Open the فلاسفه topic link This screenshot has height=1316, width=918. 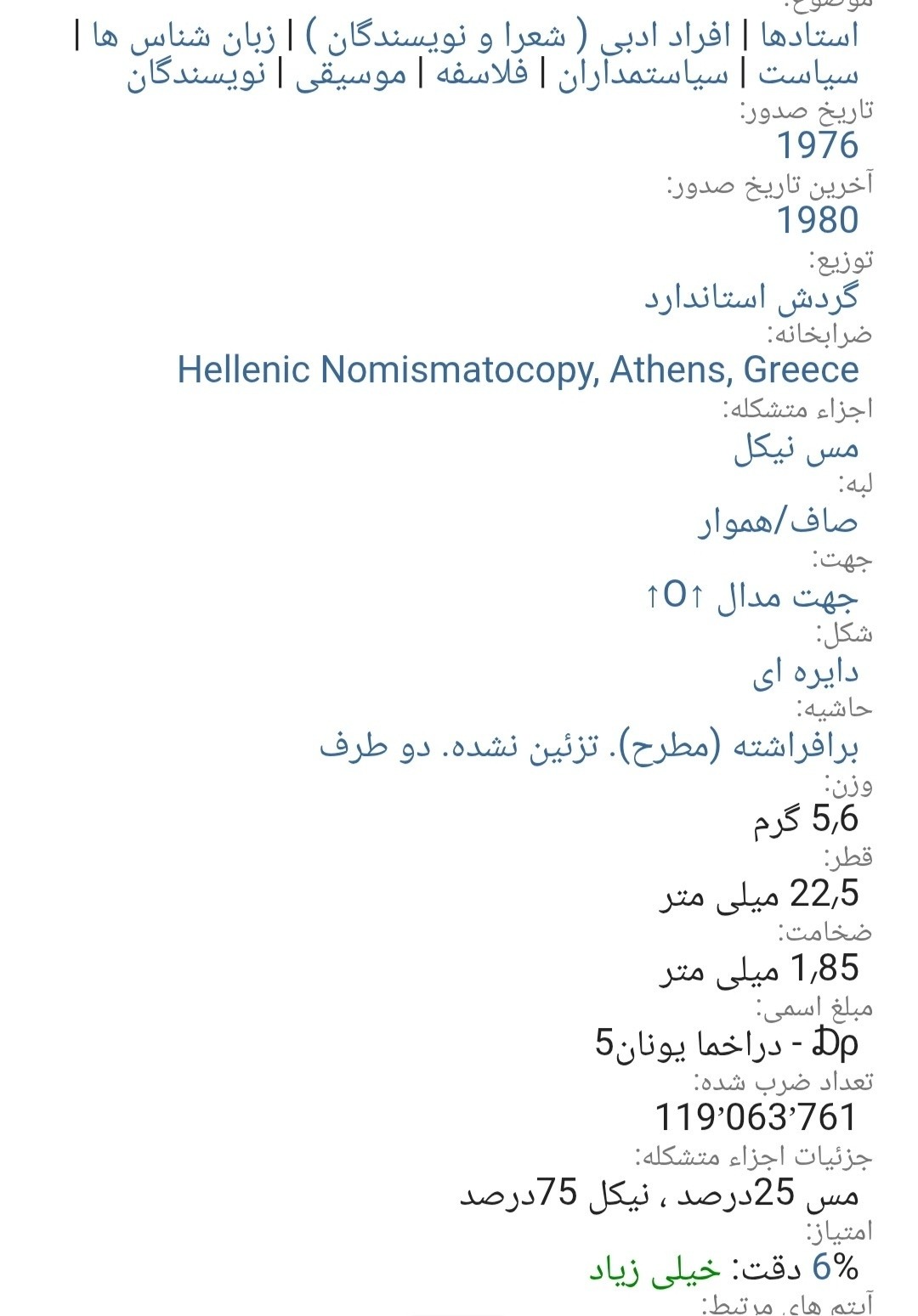pyautogui.click(x=481, y=75)
